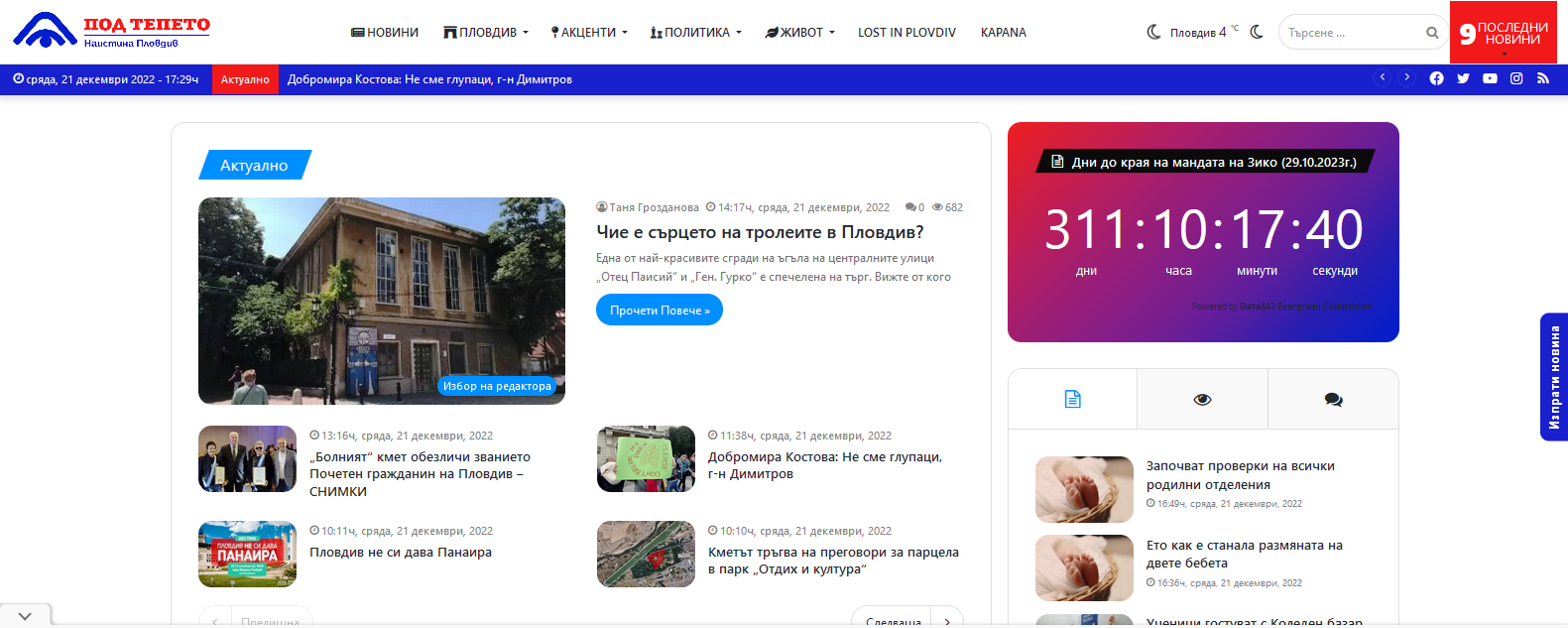The image size is (1568, 628).
Task: Click the Прочети Повече button
Action: 660,311
